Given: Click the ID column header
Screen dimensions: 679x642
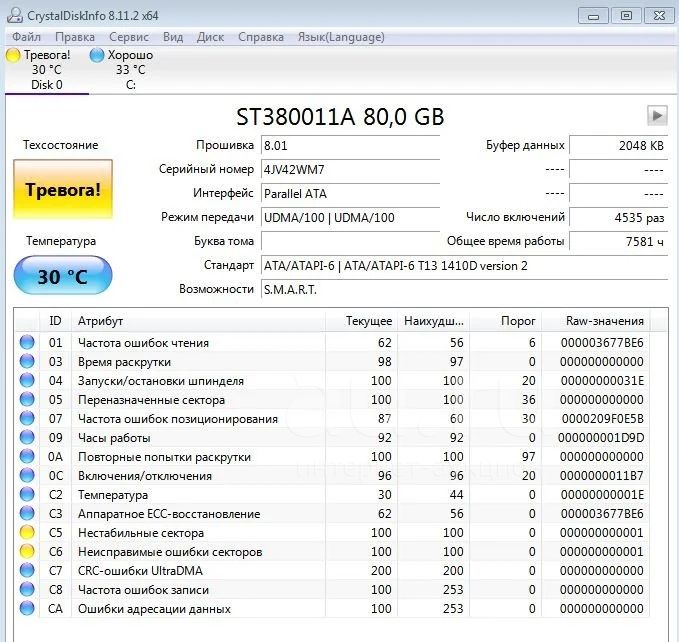Looking at the screenshot, I should click(x=55, y=321).
